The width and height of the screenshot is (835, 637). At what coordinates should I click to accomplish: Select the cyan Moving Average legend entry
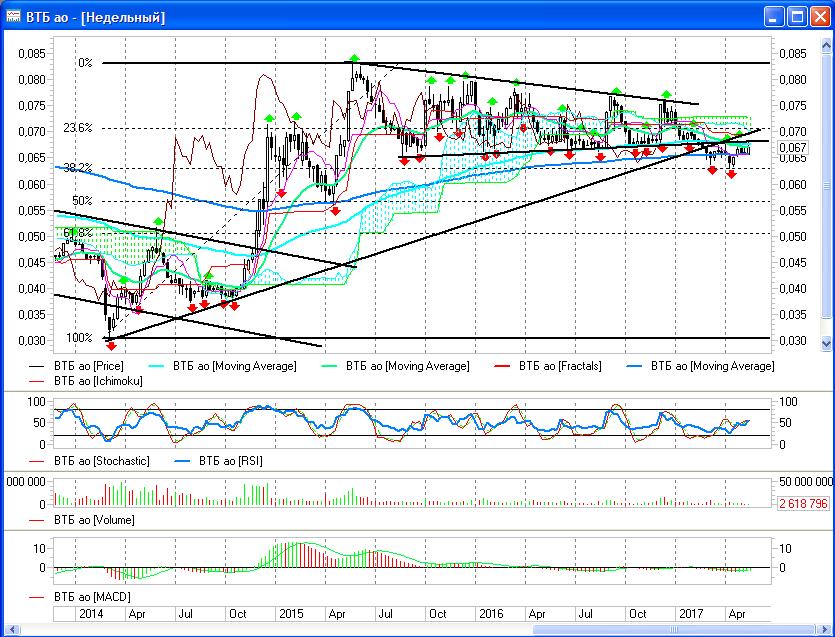234,366
